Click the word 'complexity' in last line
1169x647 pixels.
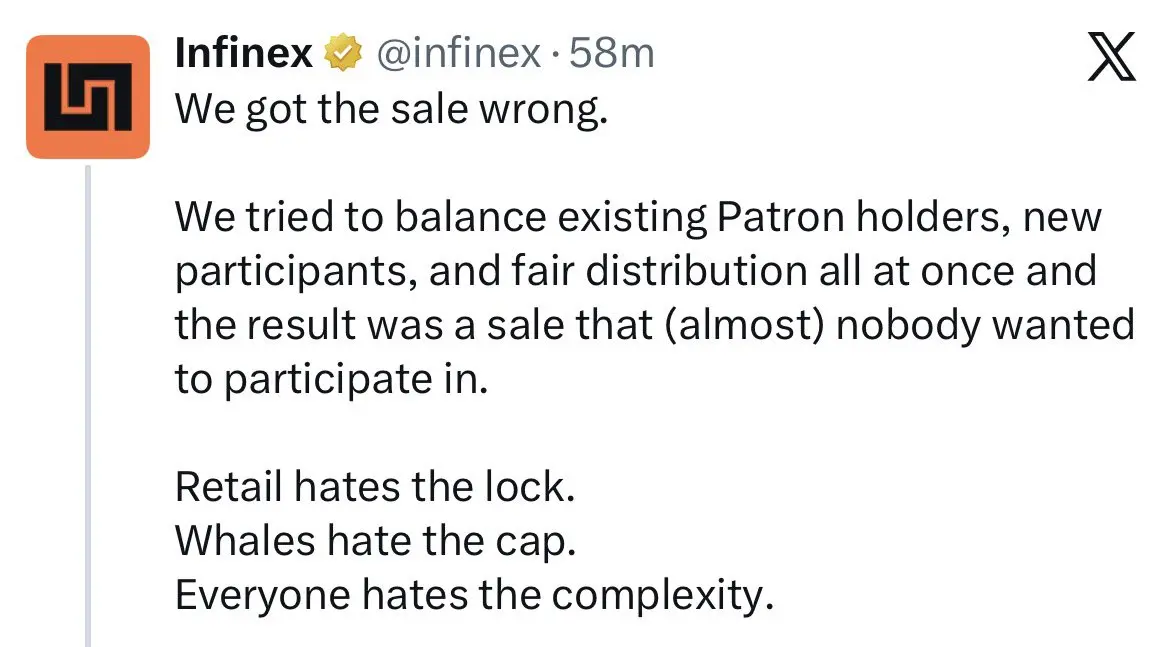662,596
